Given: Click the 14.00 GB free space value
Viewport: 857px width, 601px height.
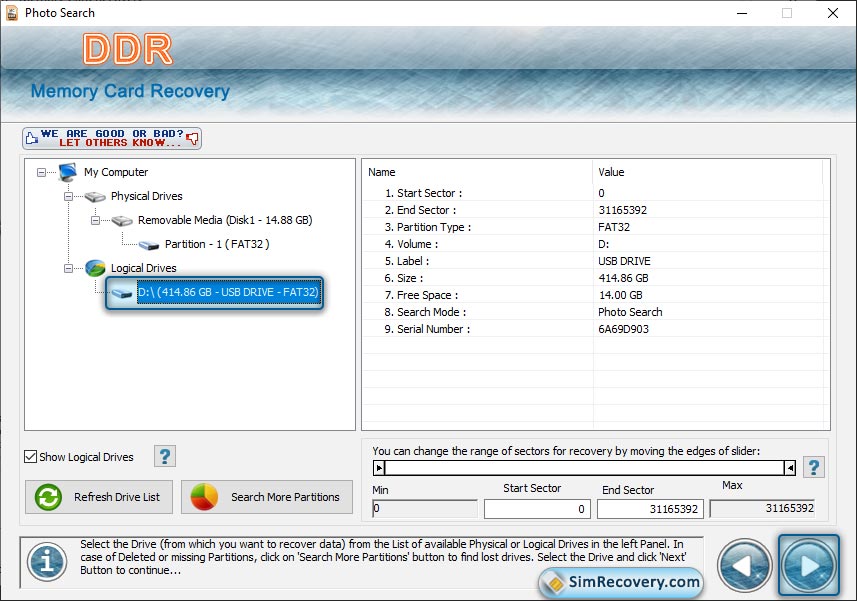Looking at the screenshot, I should [620, 295].
